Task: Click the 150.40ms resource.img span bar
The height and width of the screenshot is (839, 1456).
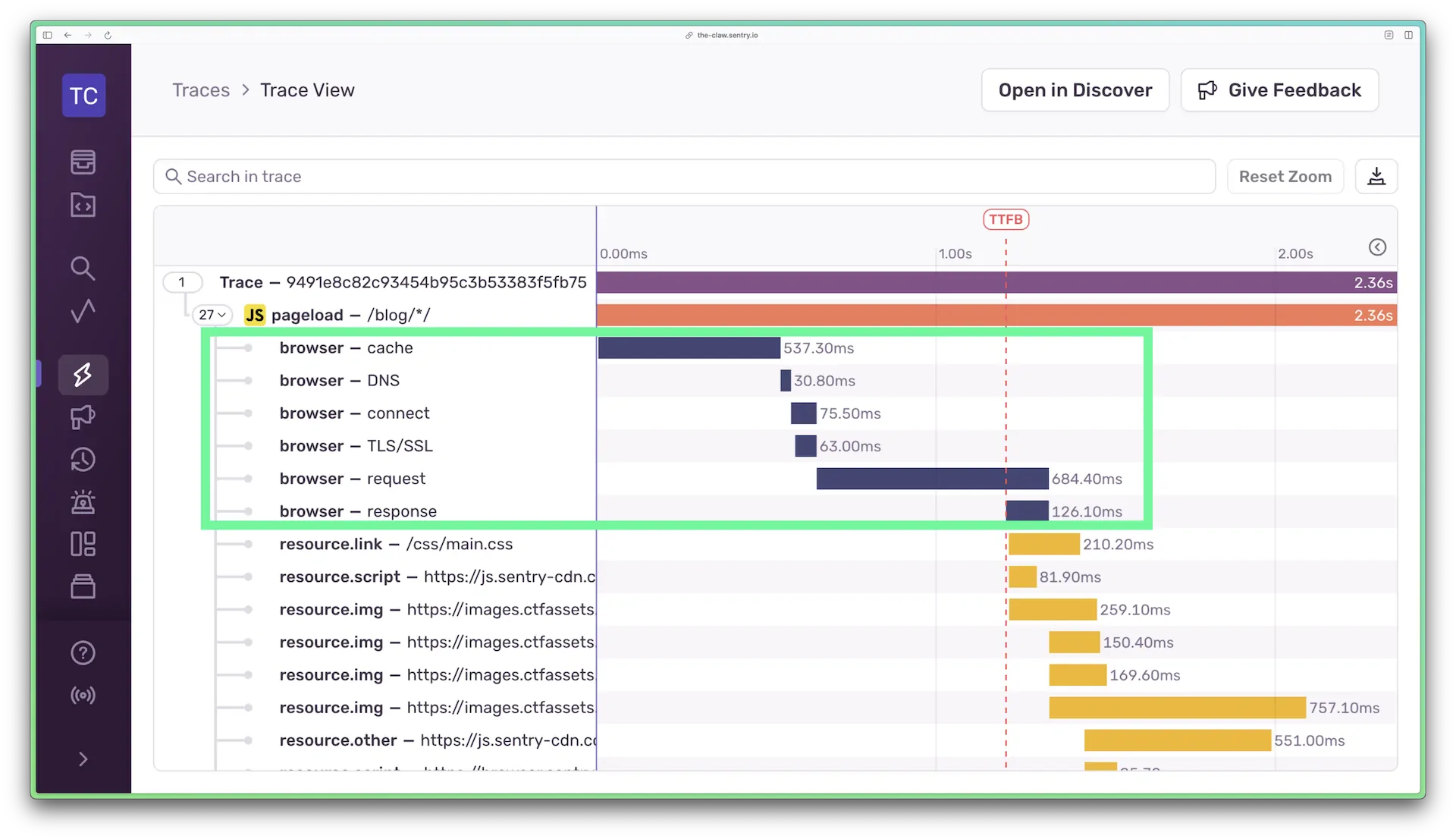Action: (1075, 642)
